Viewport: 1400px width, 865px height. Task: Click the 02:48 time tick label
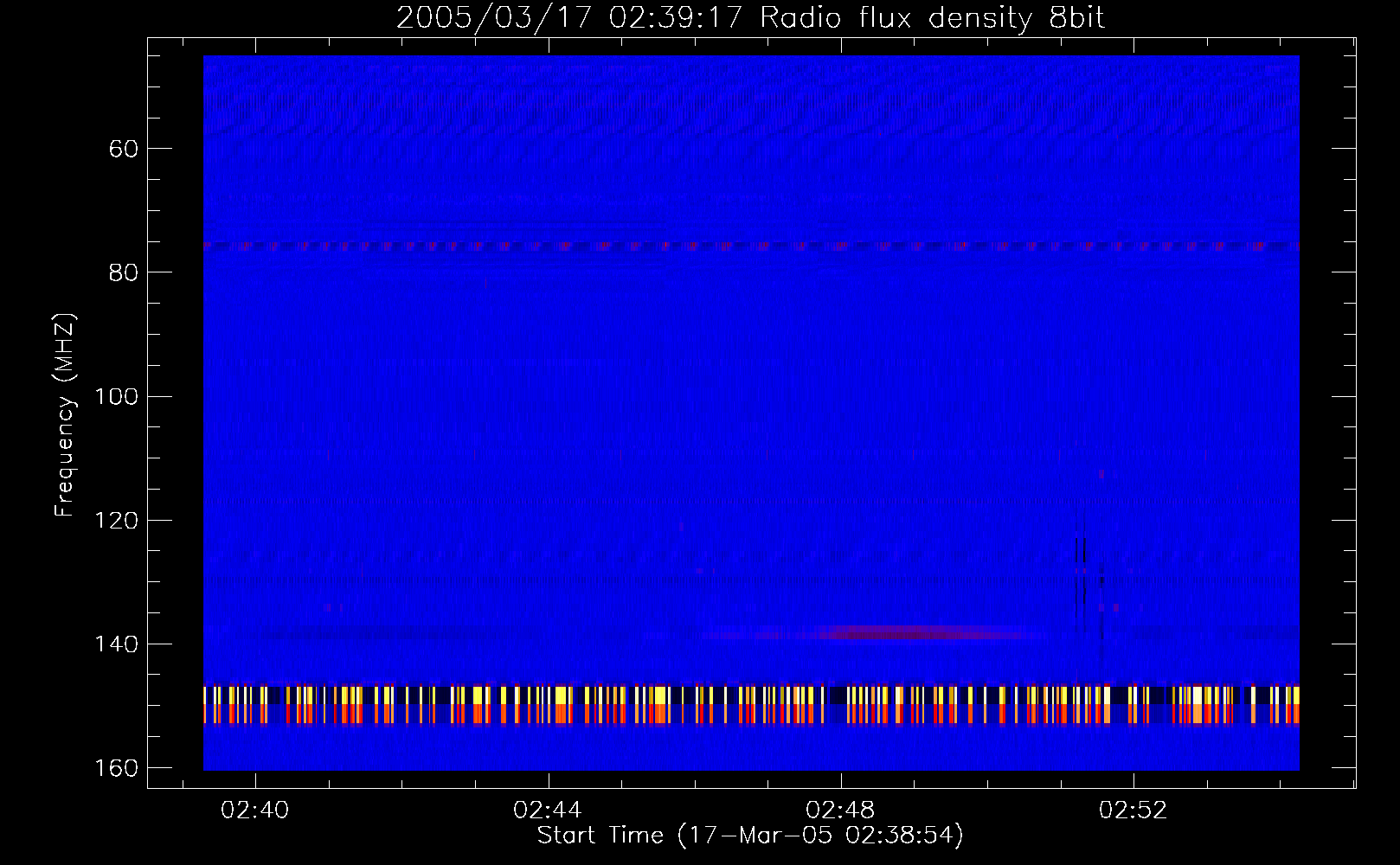[x=840, y=811]
